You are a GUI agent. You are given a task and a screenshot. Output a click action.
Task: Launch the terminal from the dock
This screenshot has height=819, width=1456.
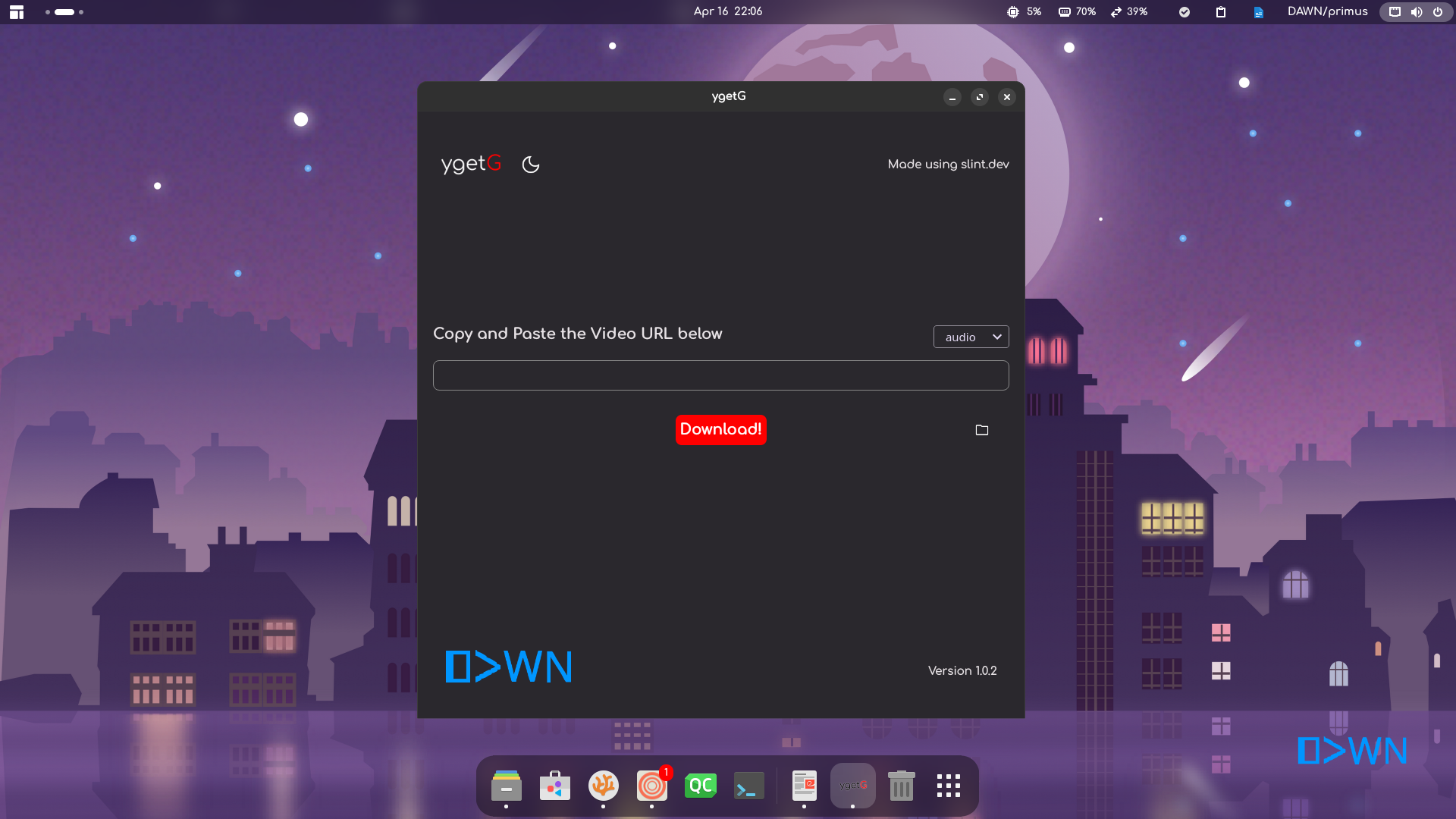point(748,786)
